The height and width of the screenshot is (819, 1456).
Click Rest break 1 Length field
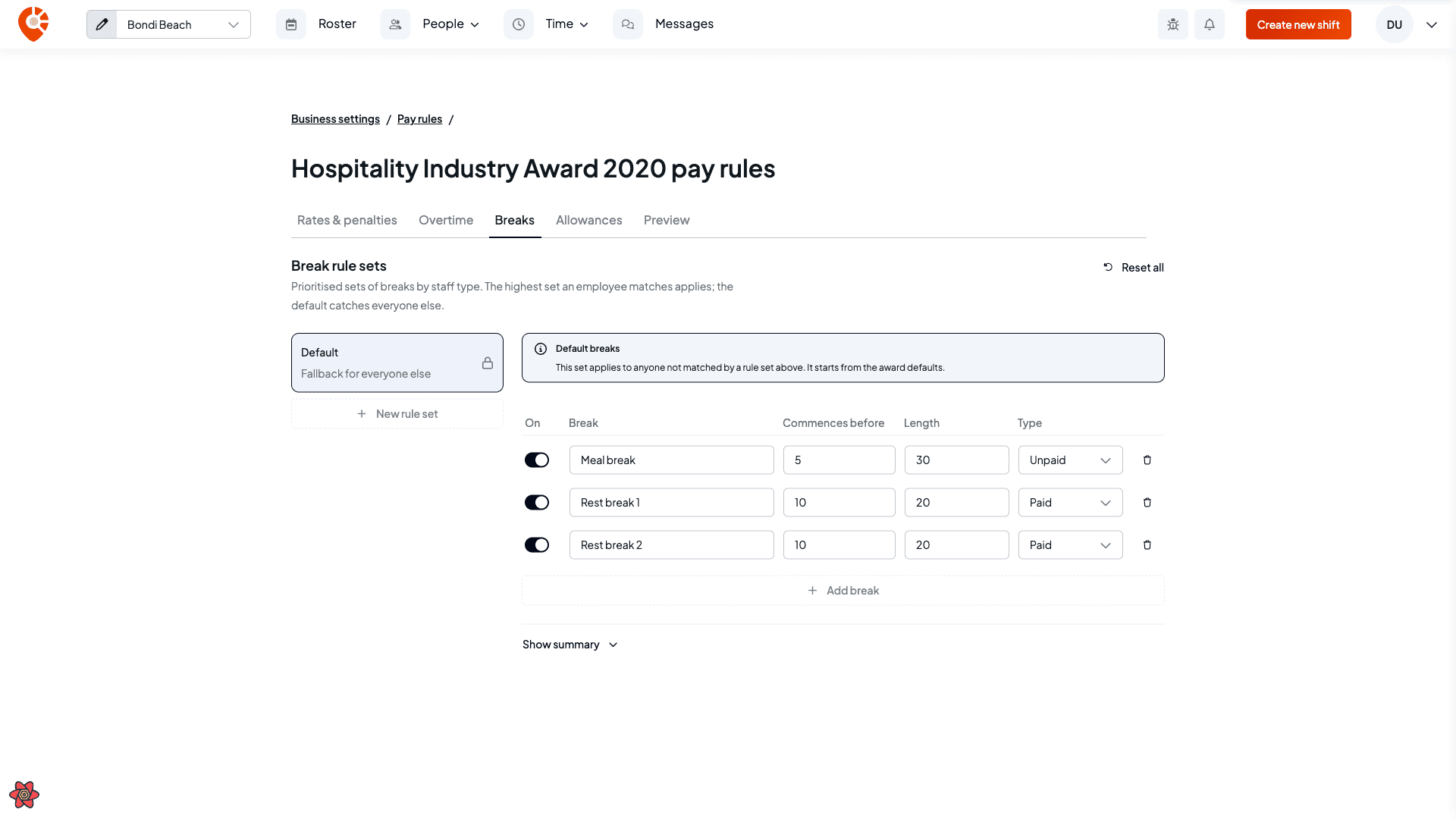[956, 503]
